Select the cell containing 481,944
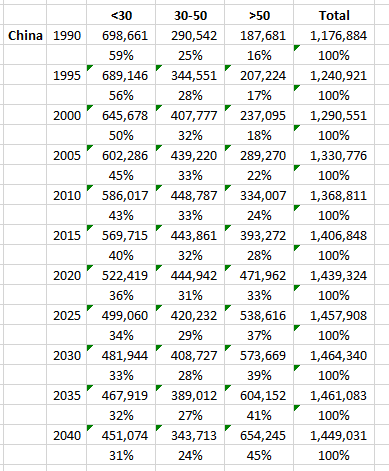Screen dimensions: 389x471 pyautogui.click(x=121, y=355)
